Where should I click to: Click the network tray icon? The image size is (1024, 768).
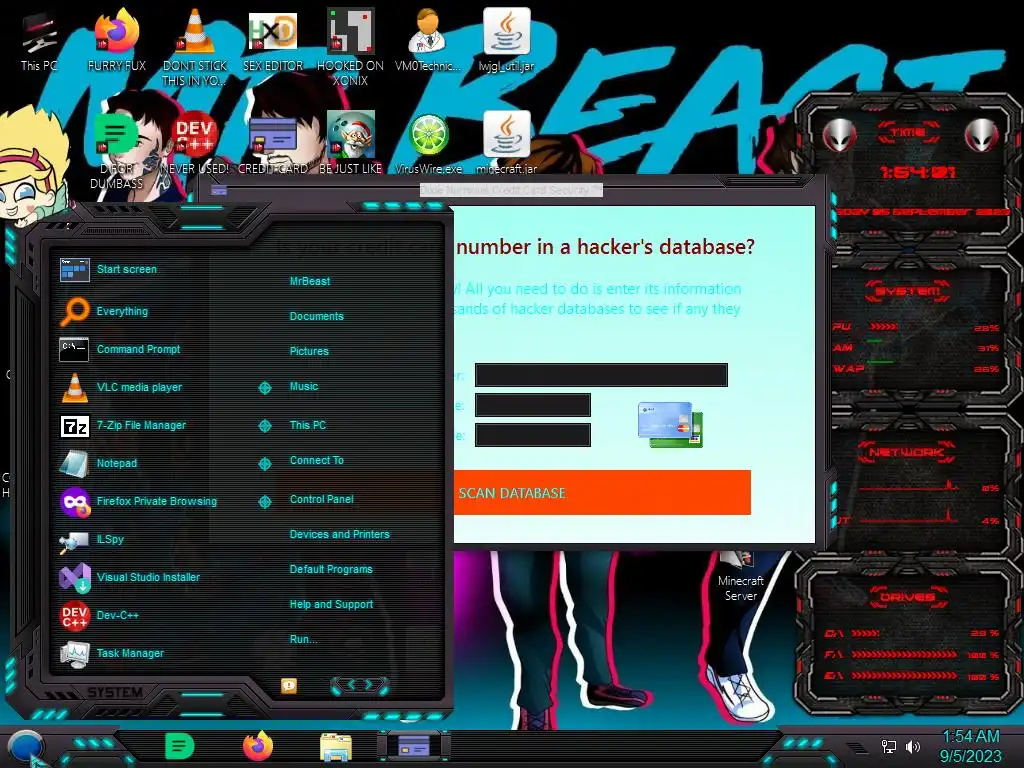coord(889,746)
